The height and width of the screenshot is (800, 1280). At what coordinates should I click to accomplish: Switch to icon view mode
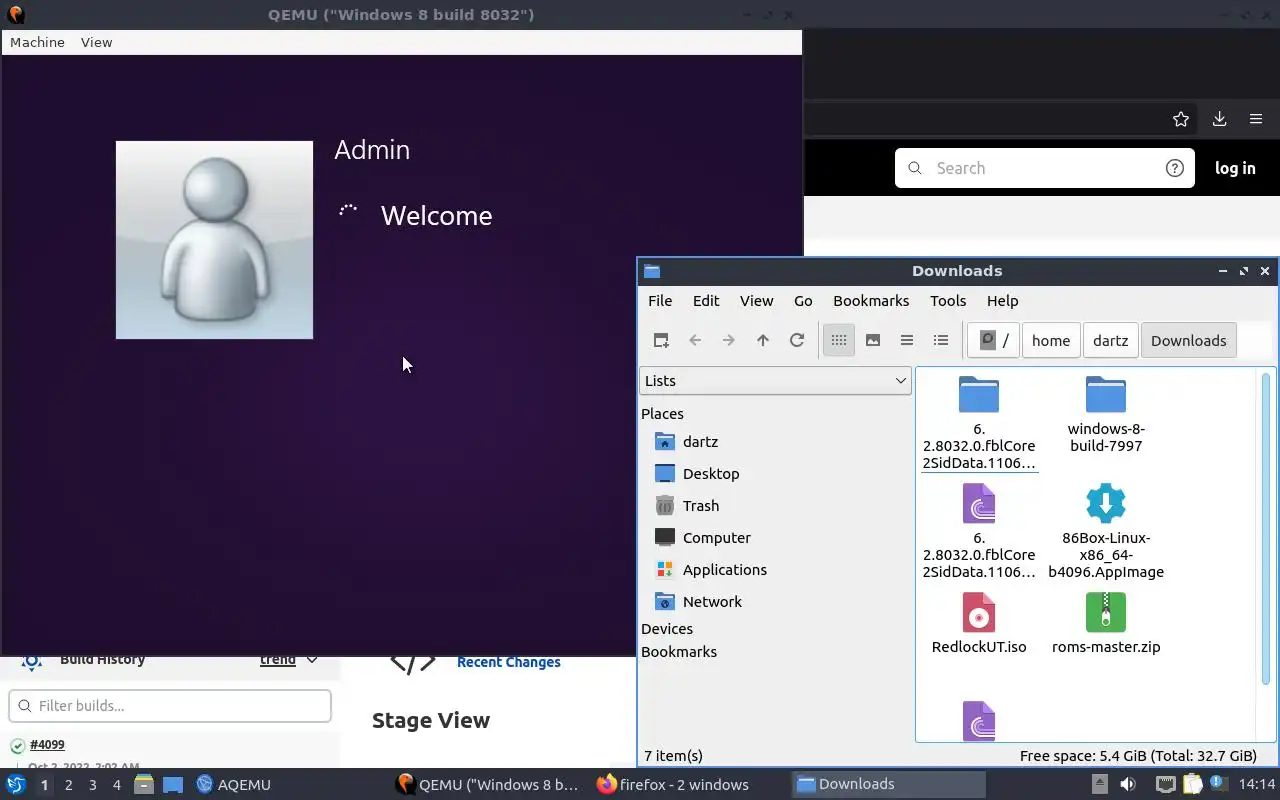839,340
